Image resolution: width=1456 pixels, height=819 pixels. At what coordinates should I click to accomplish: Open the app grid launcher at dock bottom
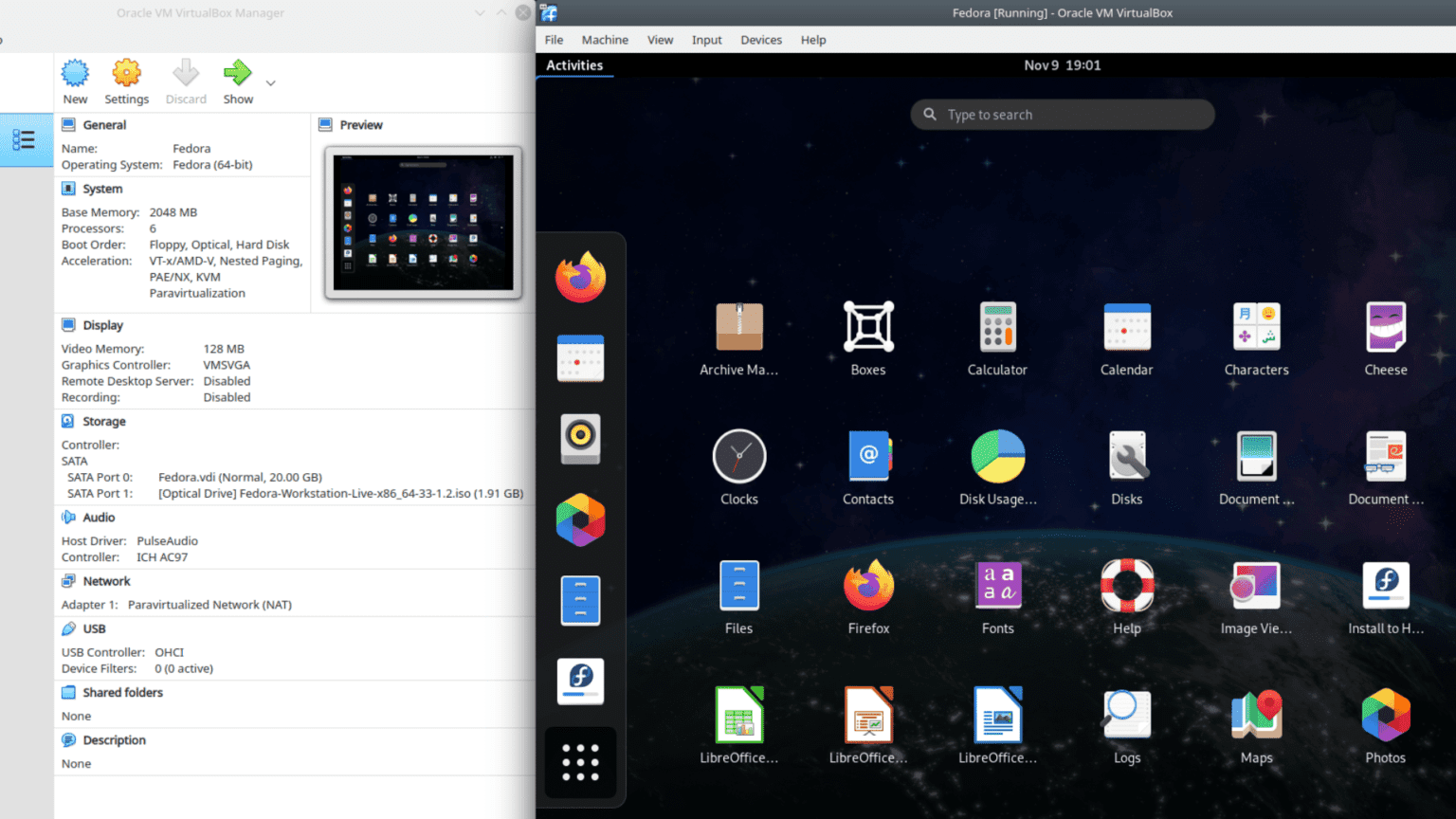[580, 761]
